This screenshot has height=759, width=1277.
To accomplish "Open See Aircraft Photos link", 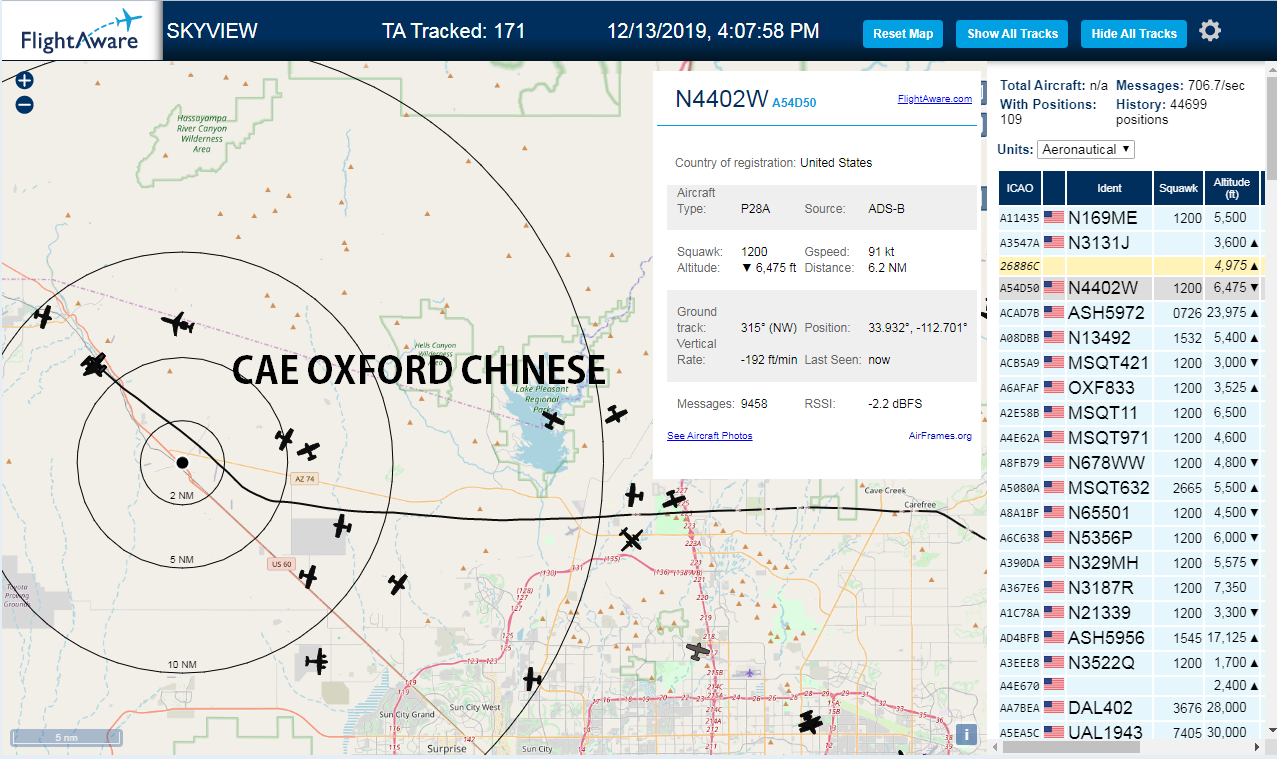I will click(710, 436).
